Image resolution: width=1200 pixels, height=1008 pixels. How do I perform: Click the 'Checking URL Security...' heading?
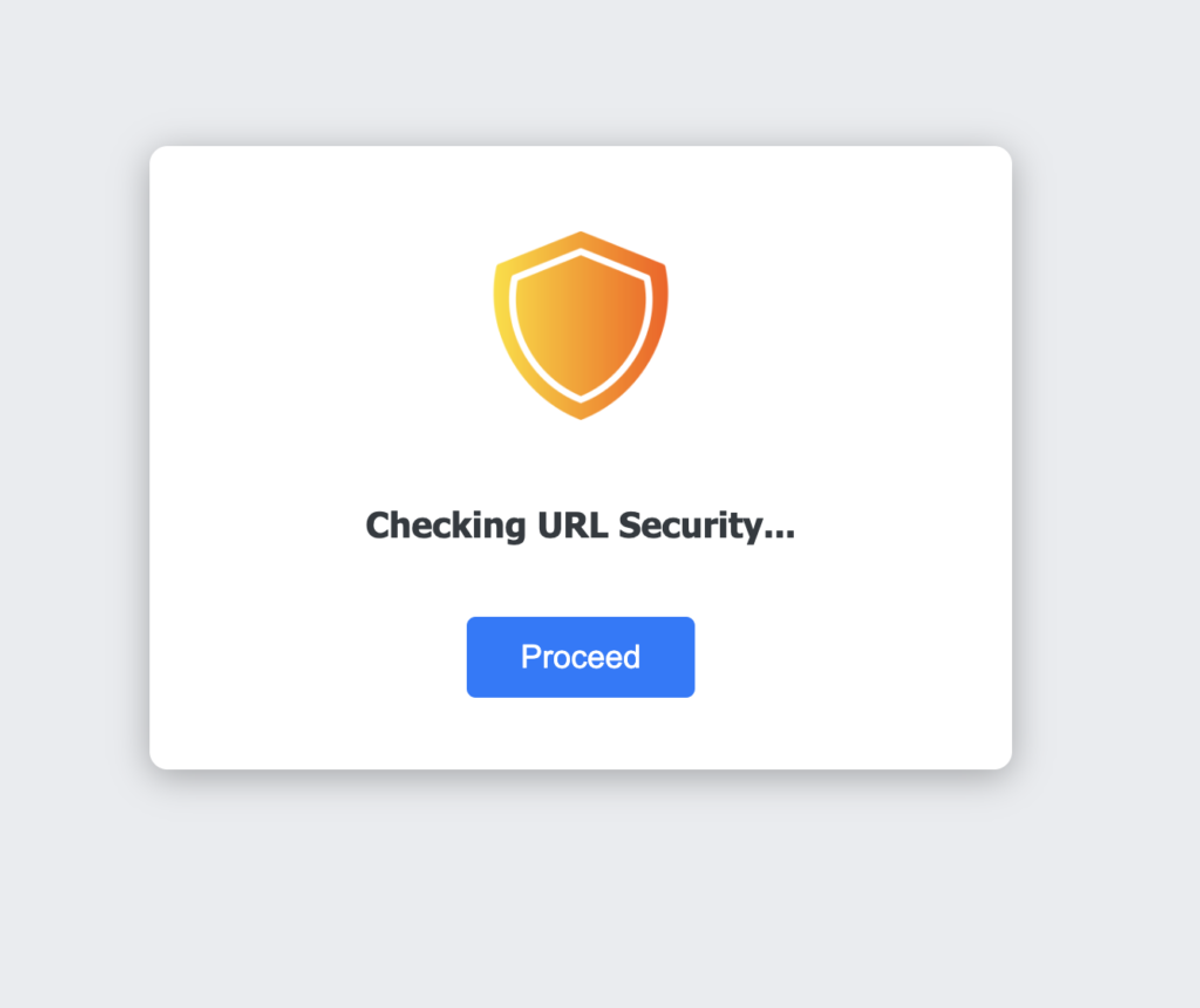coord(580,525)
